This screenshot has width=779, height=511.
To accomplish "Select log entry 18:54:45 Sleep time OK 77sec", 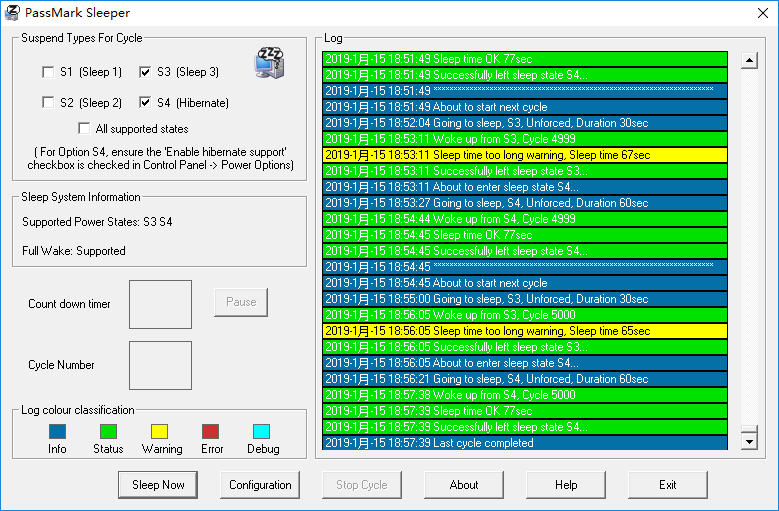I will click(525, 235).
